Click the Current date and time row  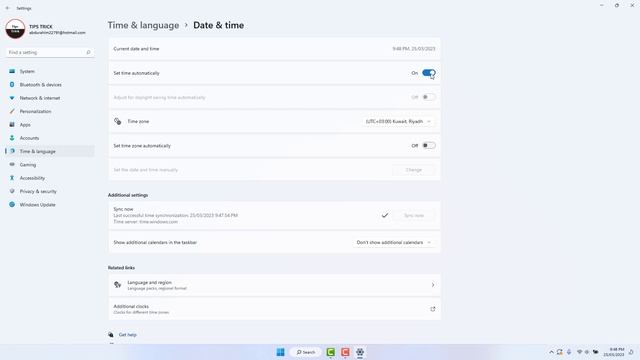tap(274, 49)
